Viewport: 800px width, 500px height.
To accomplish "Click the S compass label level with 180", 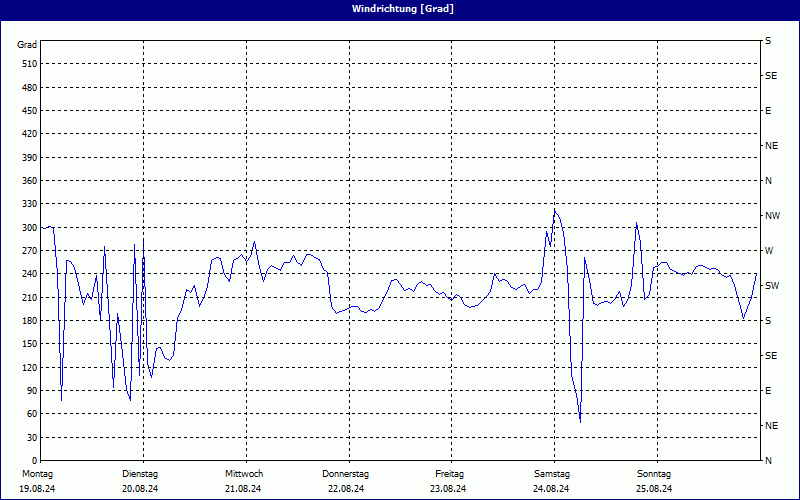I will tap(768, 320).
